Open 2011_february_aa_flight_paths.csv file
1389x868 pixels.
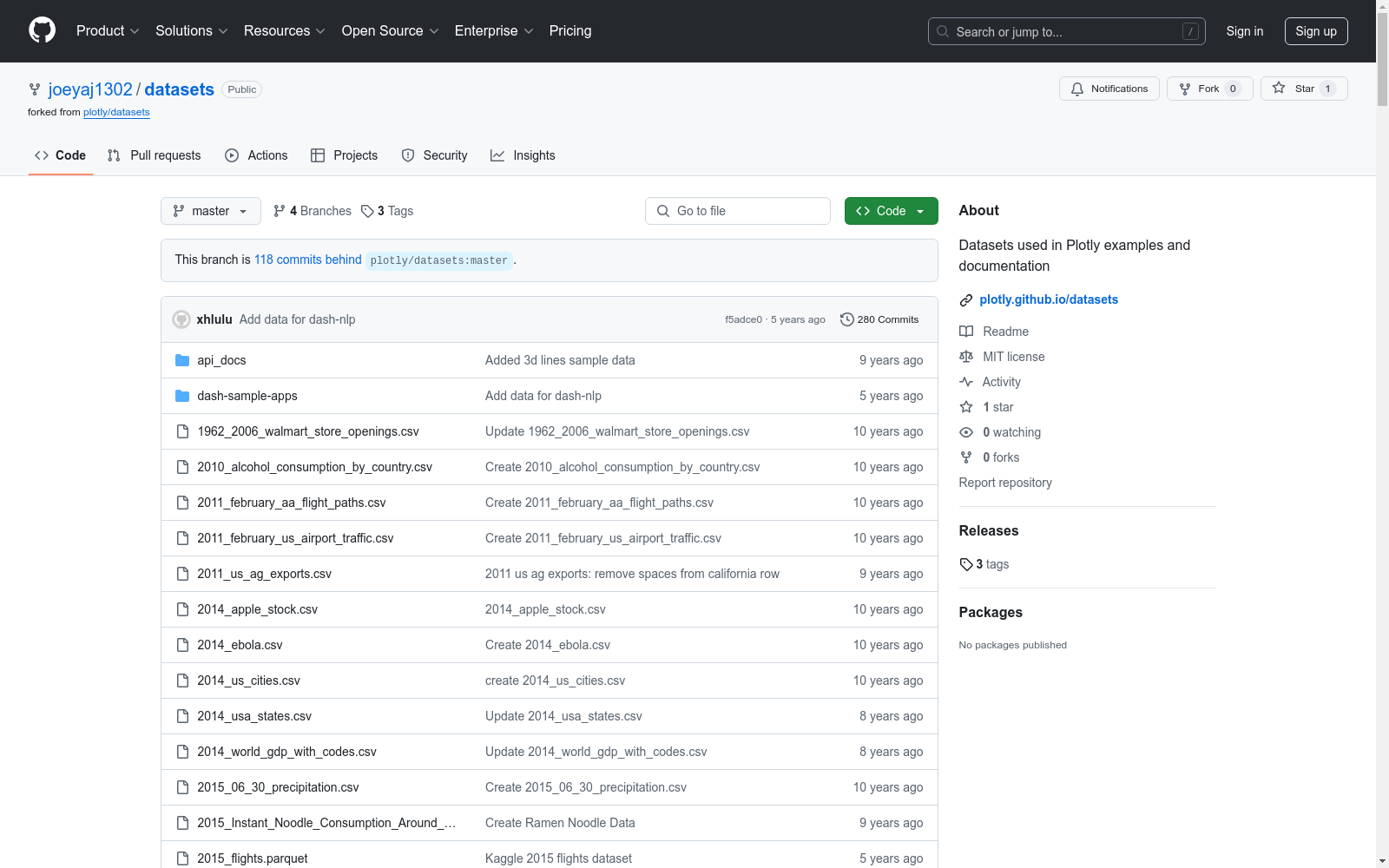point(291,503)
